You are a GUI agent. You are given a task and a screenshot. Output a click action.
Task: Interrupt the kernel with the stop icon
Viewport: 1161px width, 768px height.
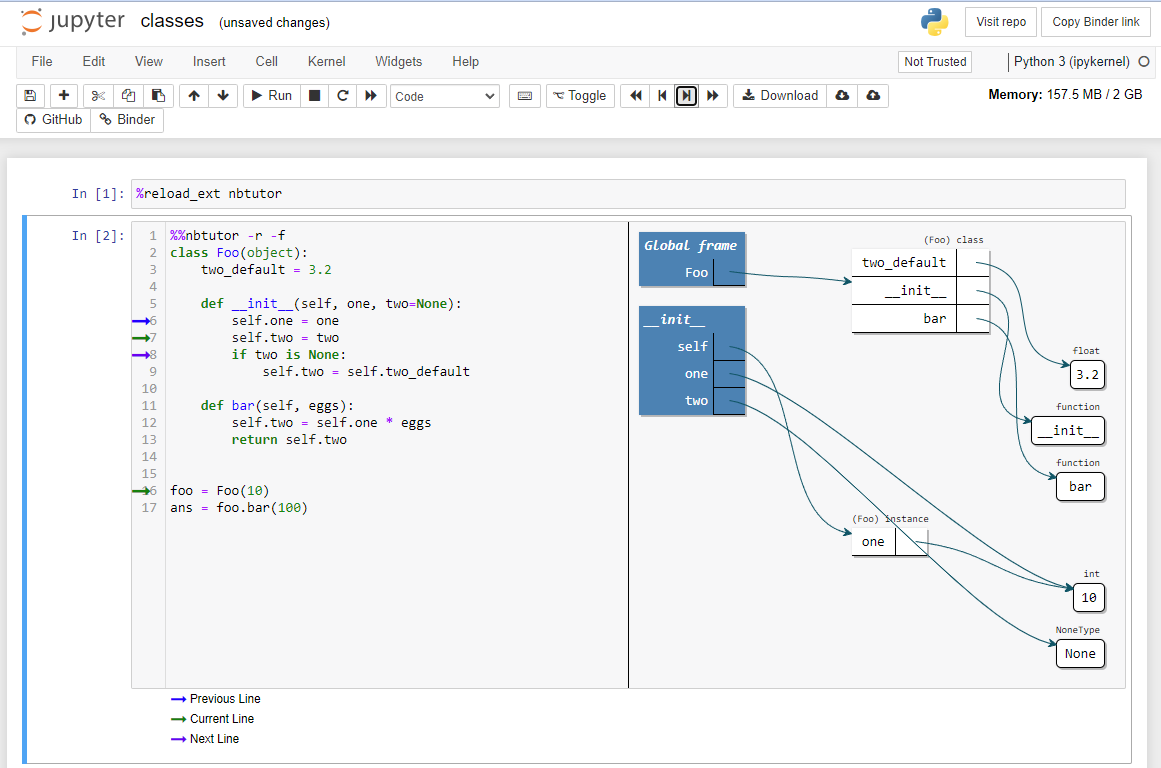point(314,96)
